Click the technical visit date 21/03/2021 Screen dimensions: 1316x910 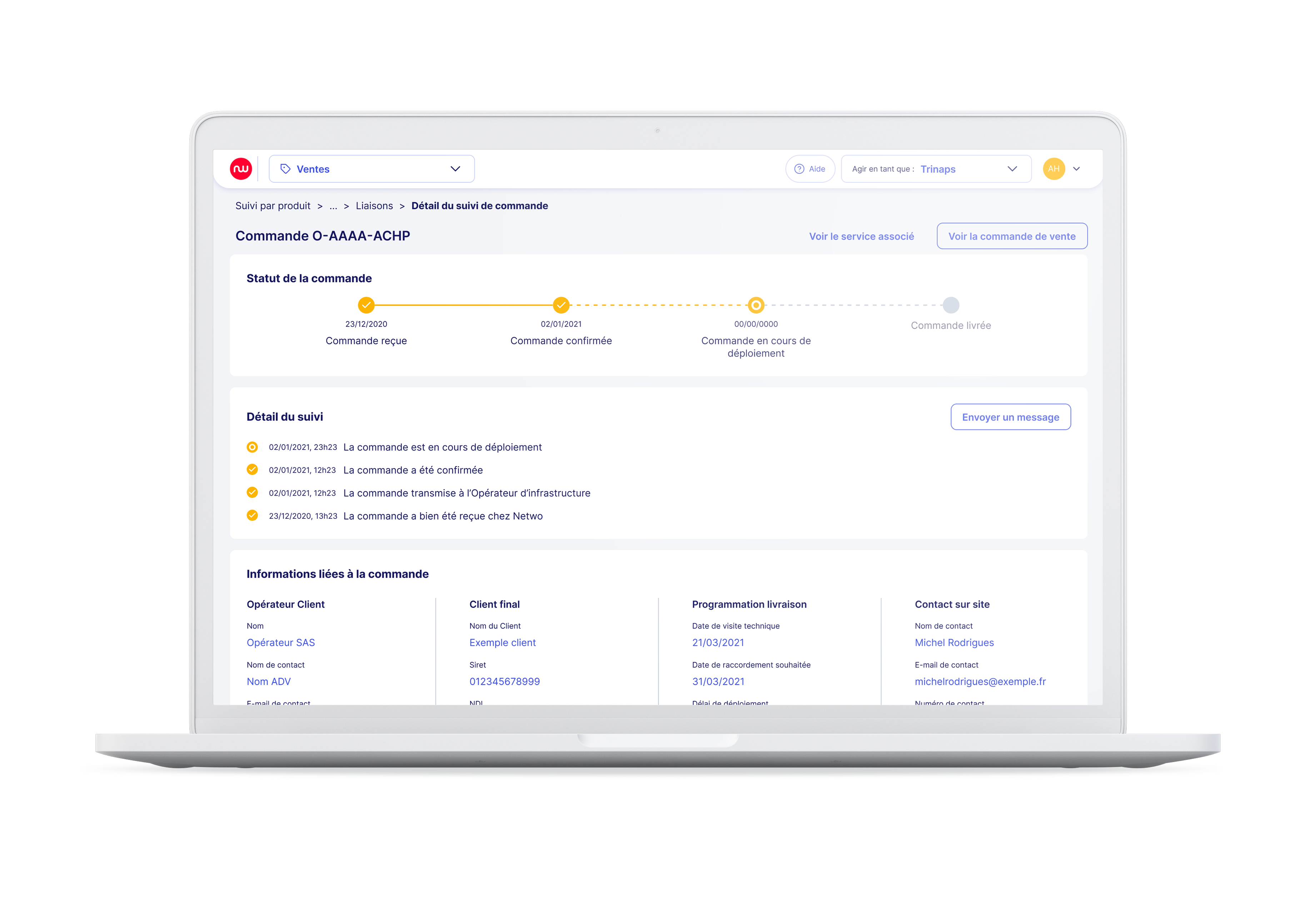(x=718, y=643)
